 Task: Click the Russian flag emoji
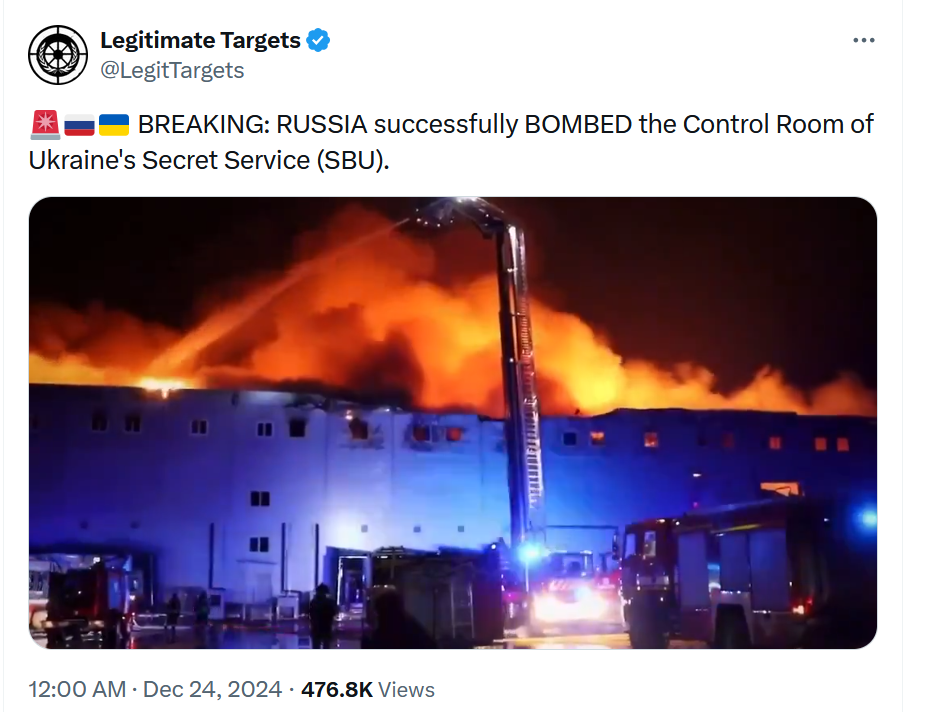tap(79, 125)
